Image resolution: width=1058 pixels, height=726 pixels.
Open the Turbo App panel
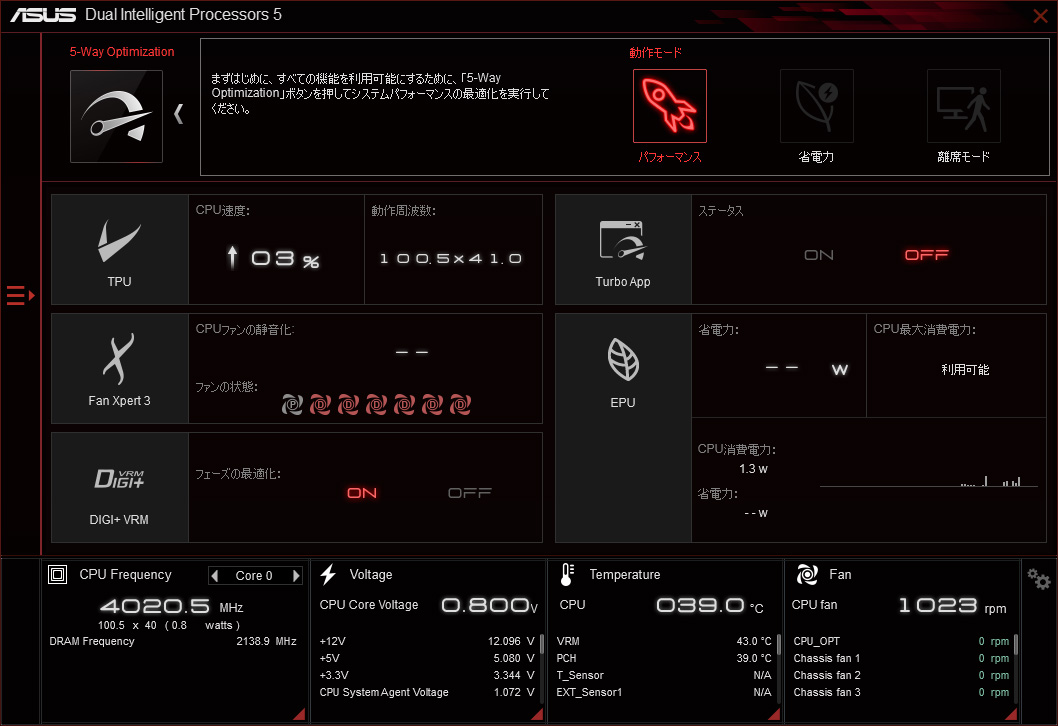[623, 250]
